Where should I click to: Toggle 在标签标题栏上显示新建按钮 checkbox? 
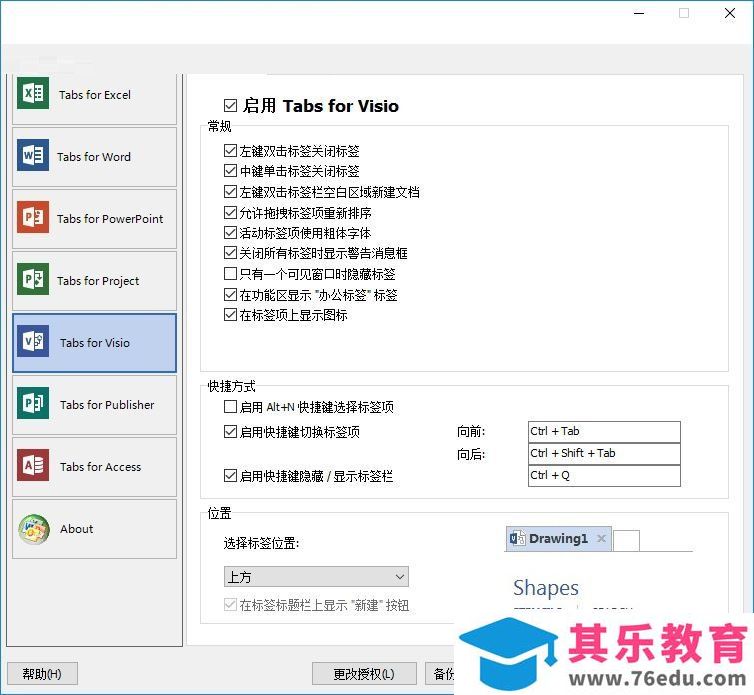pos(230,605)
